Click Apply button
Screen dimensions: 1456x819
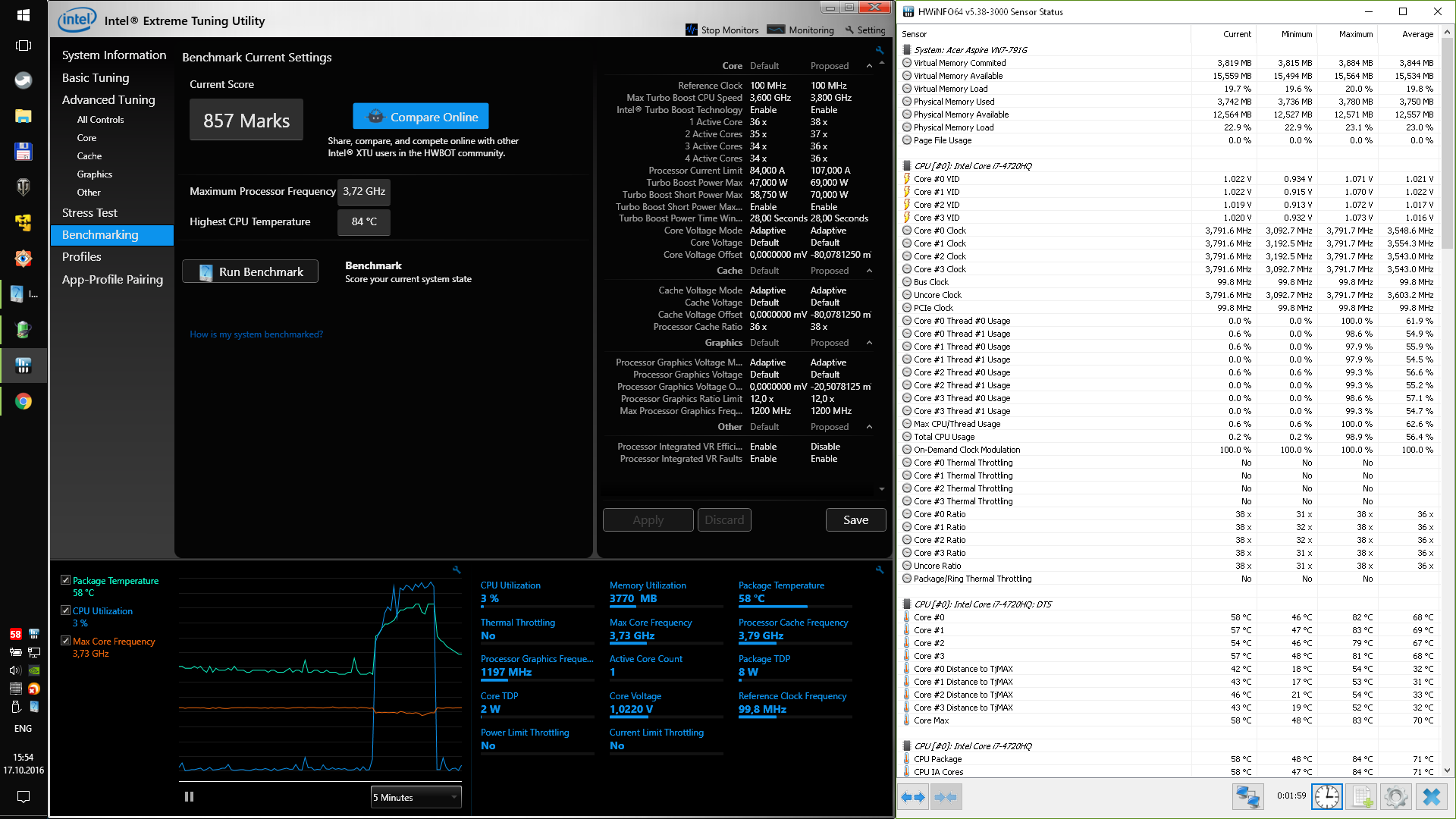click(648, 519)
